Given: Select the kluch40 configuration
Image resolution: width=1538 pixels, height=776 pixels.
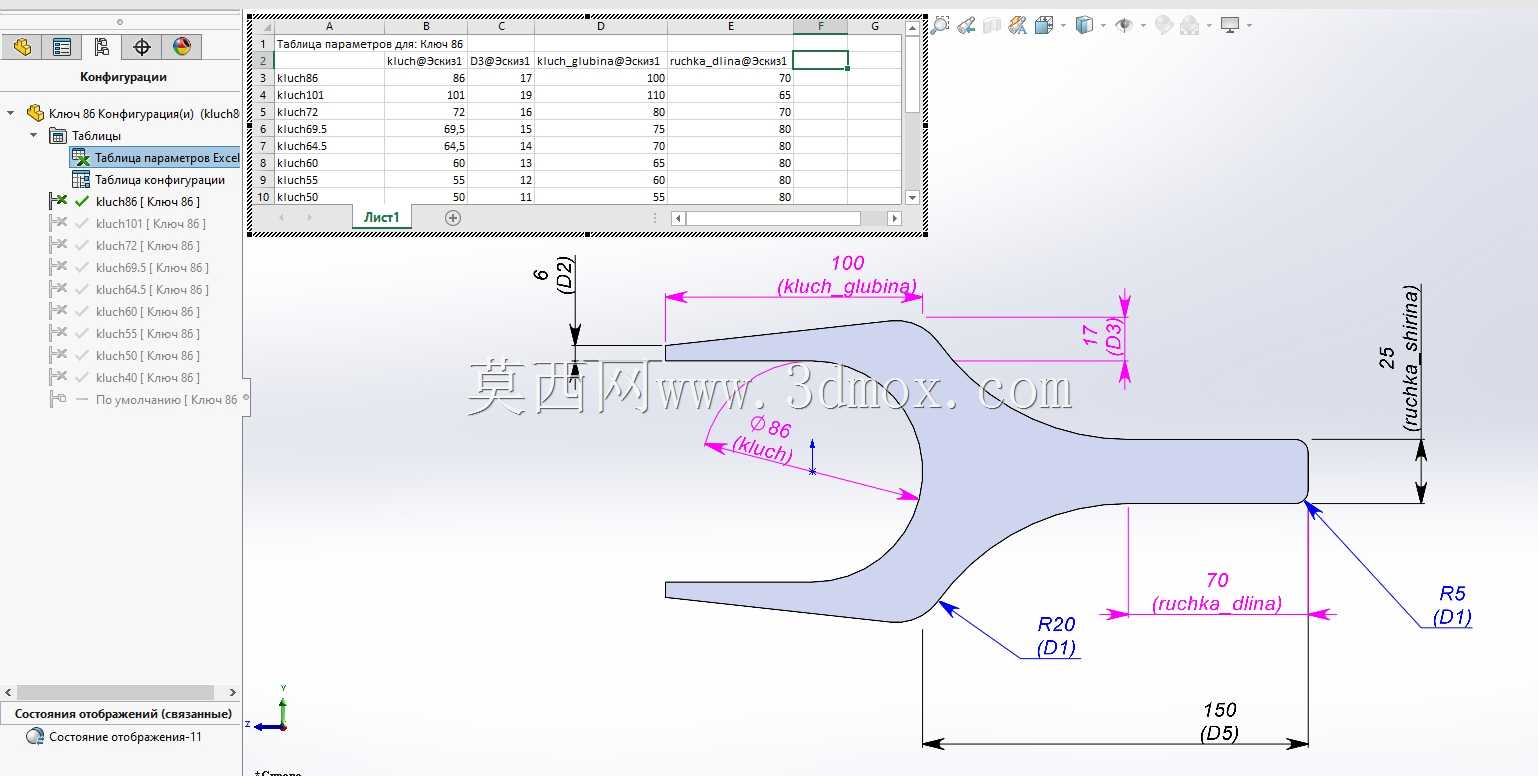Looking at the screenshot, I should pyautogui.click(x=148, y=378).
